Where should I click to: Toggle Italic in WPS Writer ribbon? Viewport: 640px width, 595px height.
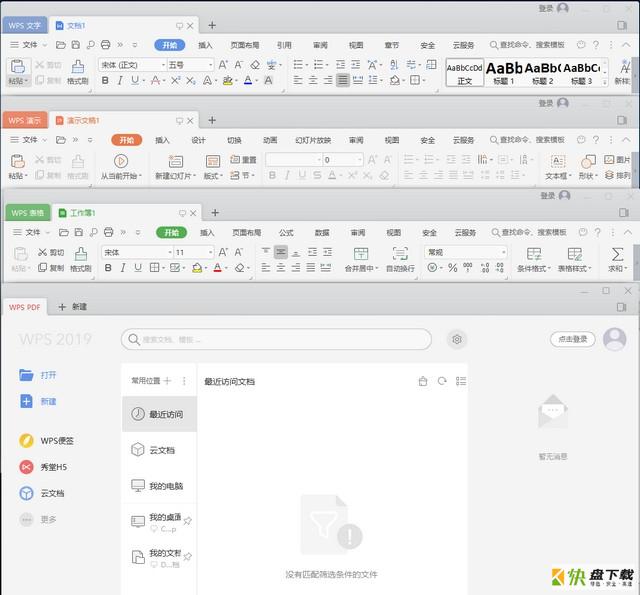120,80
